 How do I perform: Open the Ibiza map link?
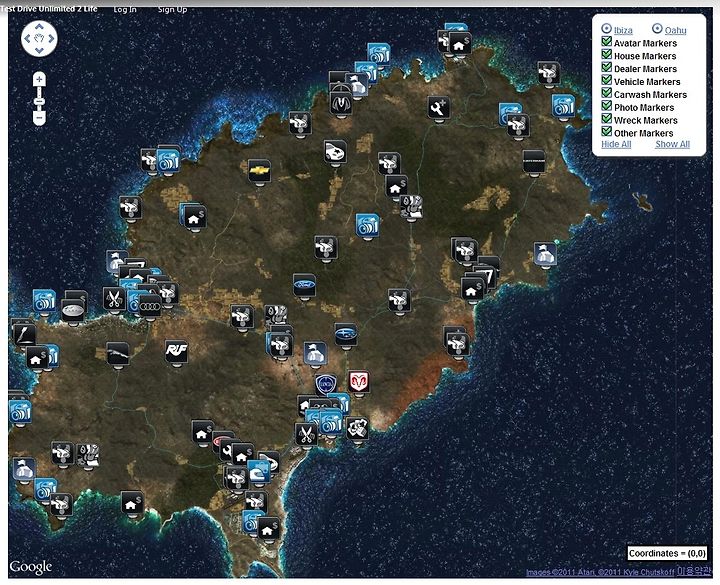[623, 30]
